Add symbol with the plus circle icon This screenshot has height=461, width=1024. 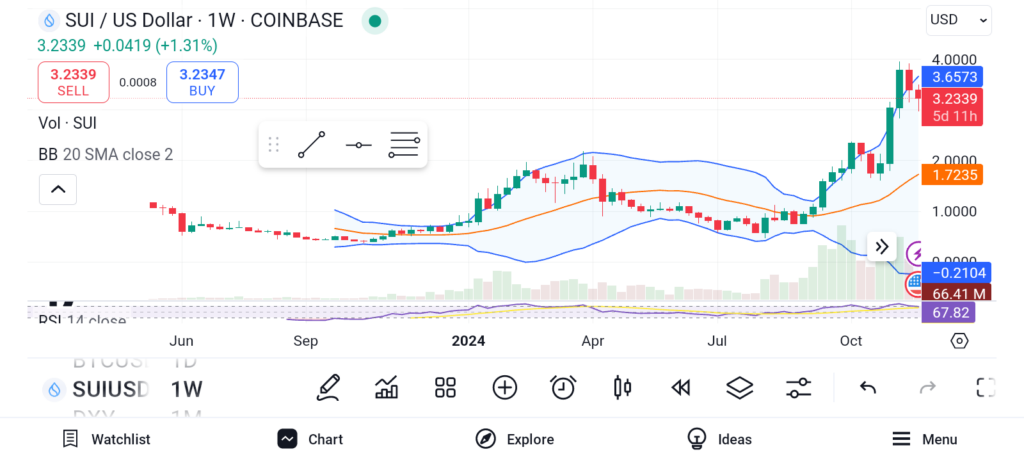504,388
